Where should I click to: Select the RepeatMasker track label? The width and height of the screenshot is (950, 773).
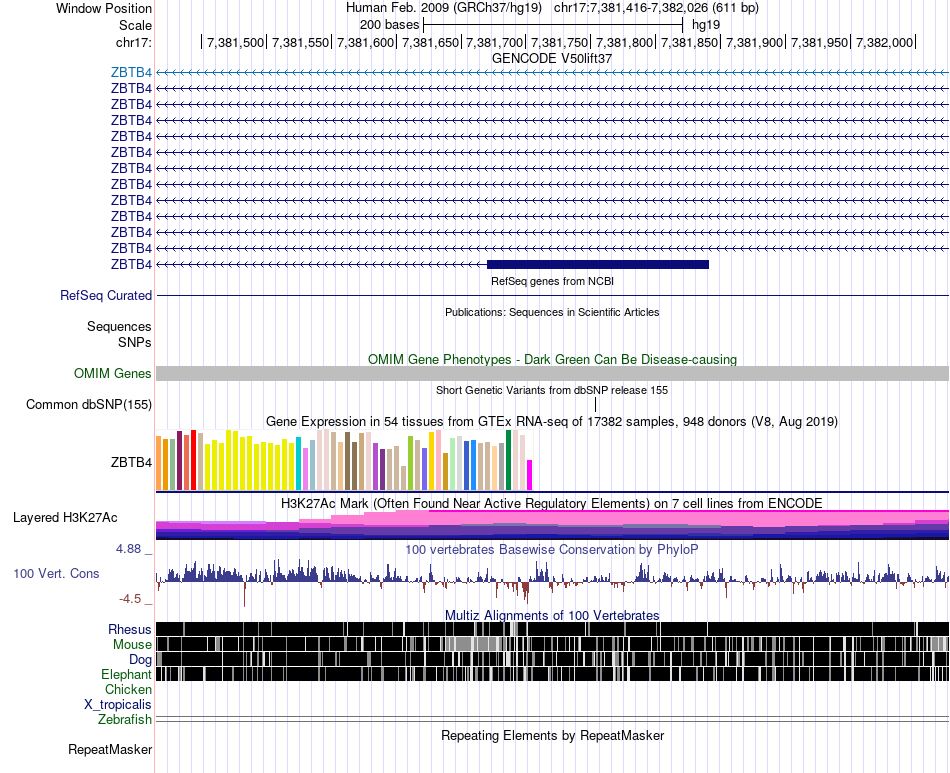110,749
